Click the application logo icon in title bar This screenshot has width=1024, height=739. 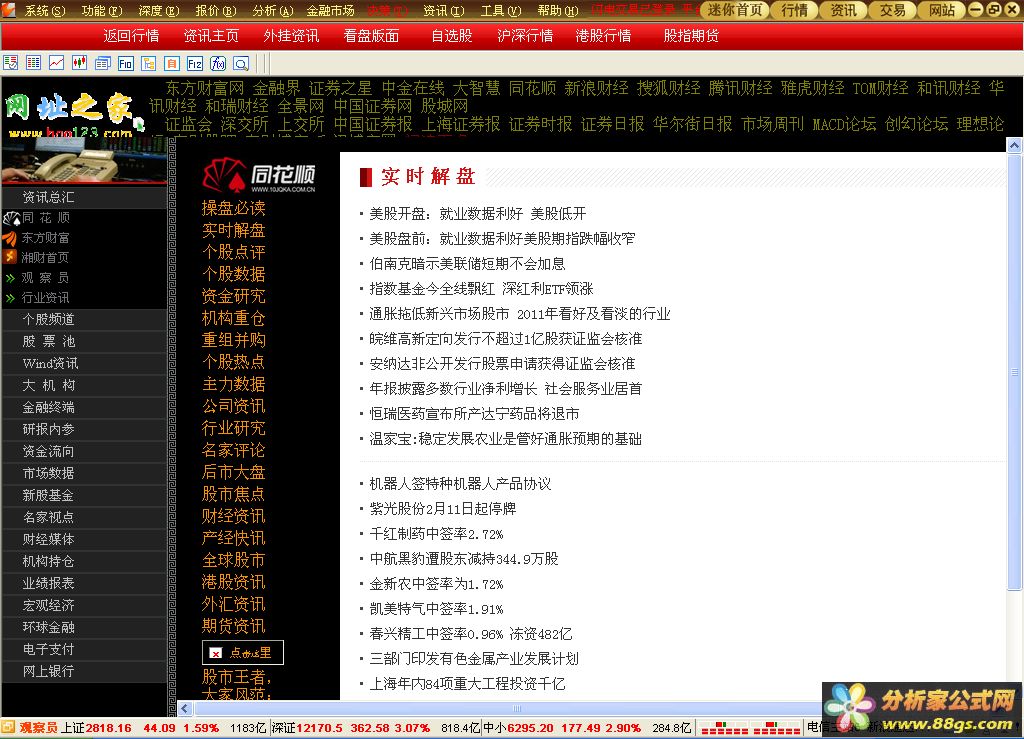8,10
